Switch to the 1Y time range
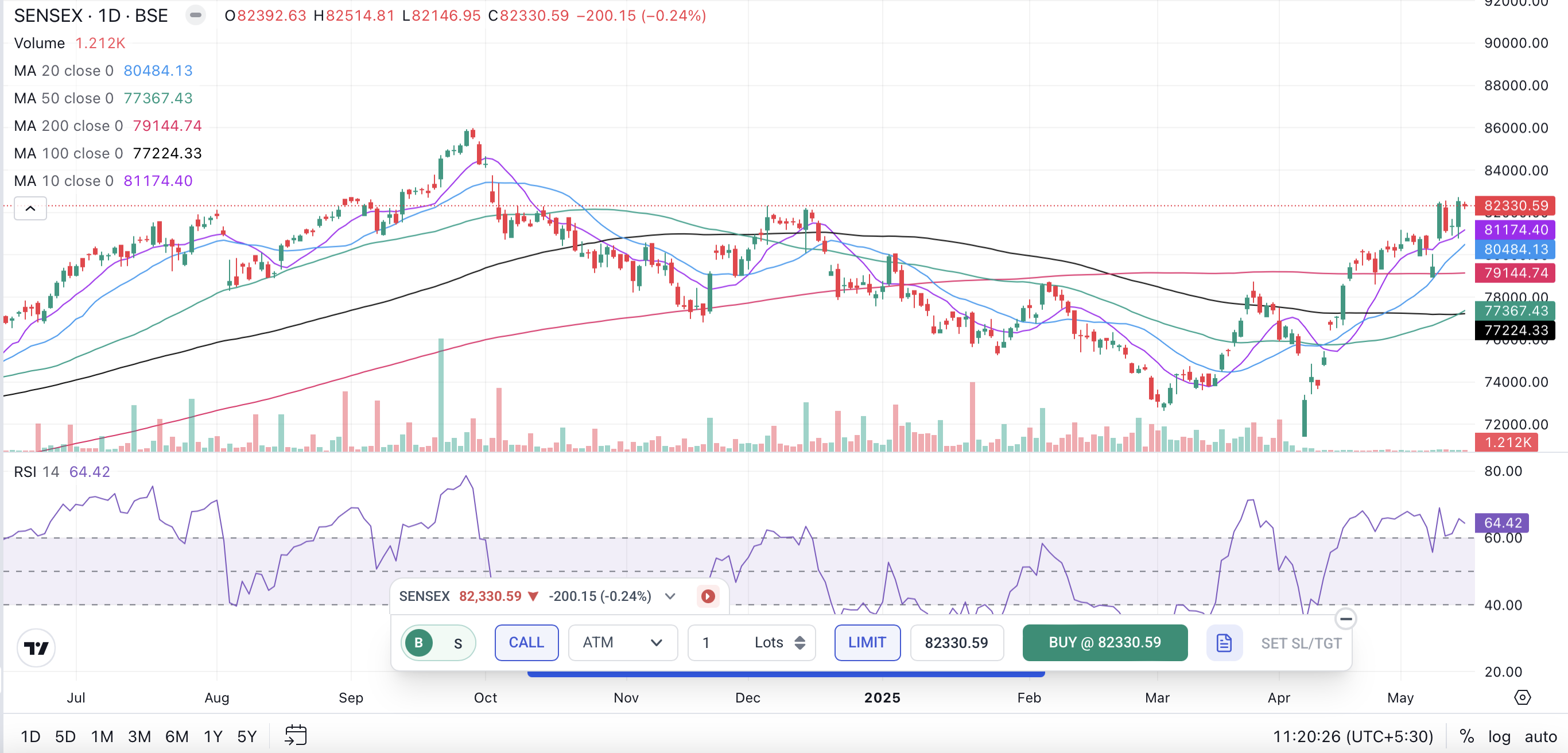This screenshot has height=753, width=1568. [212, 736]
